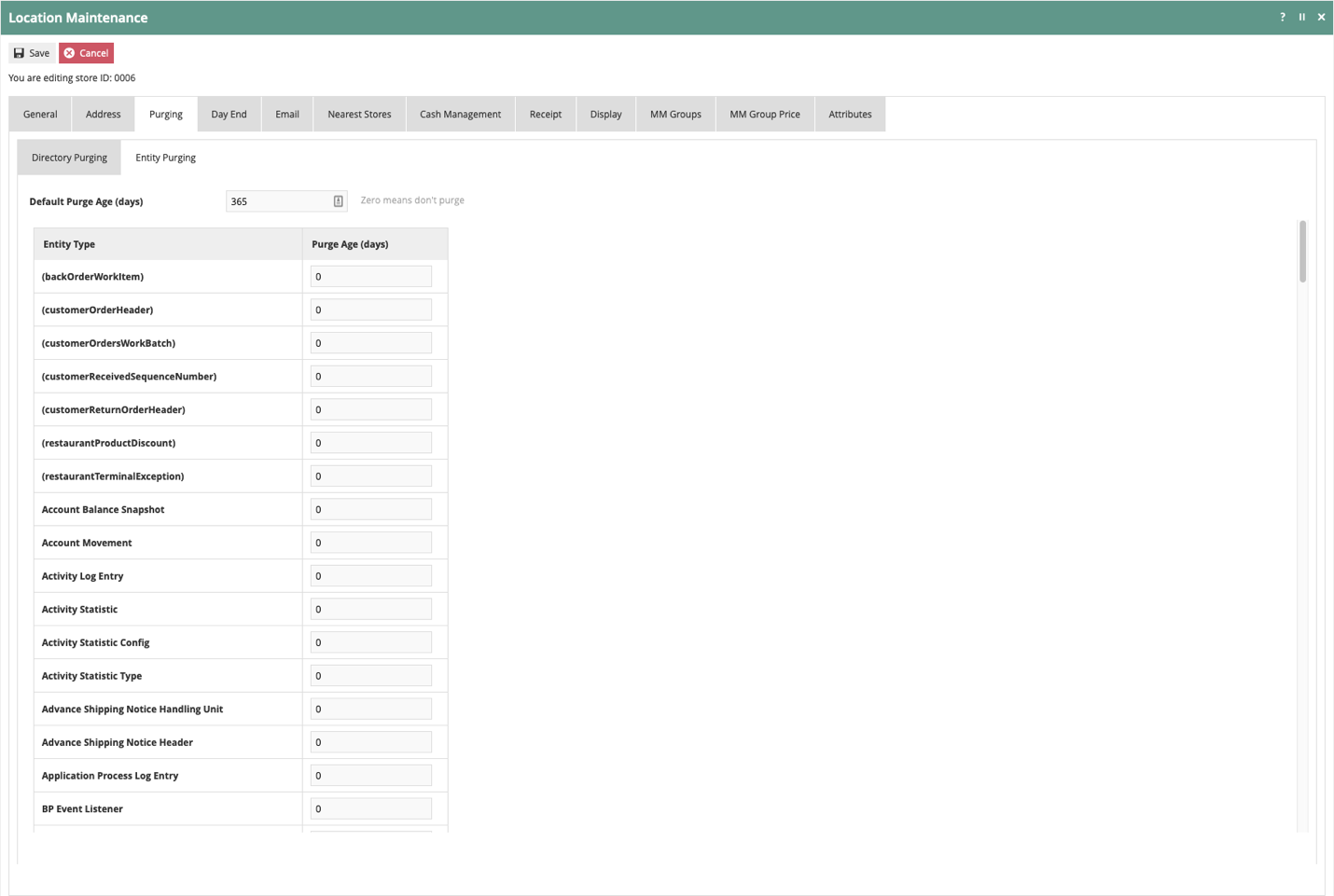Switch to Directory Purging sub-tab
The height and width of the screenshot is (896, 1334).
coord(69,158)
